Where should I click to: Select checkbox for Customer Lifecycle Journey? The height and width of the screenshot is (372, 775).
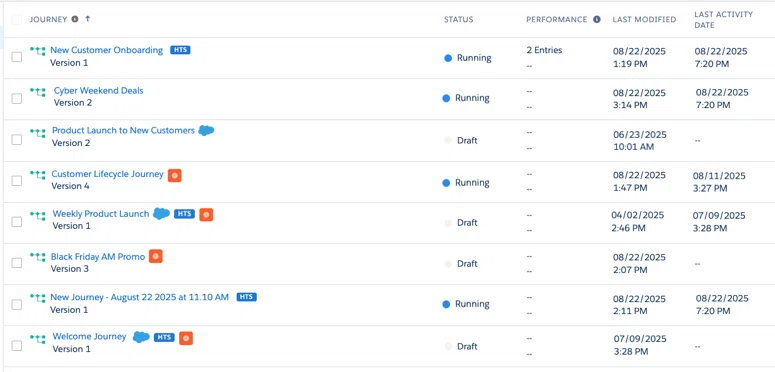pos(17,180)
